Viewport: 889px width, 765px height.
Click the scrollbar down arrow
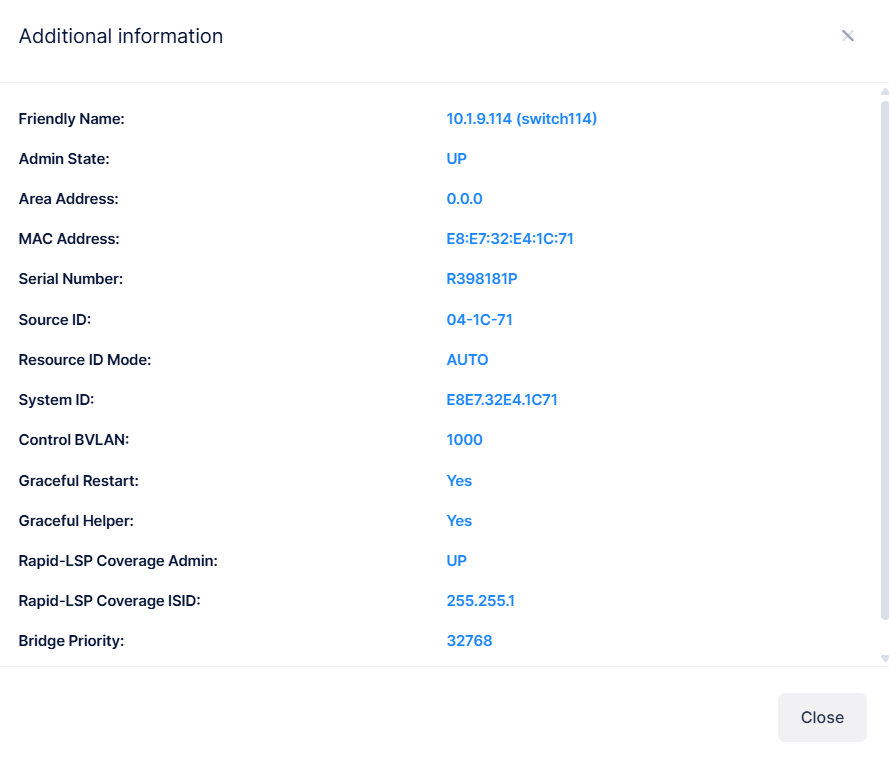point(884,658)
